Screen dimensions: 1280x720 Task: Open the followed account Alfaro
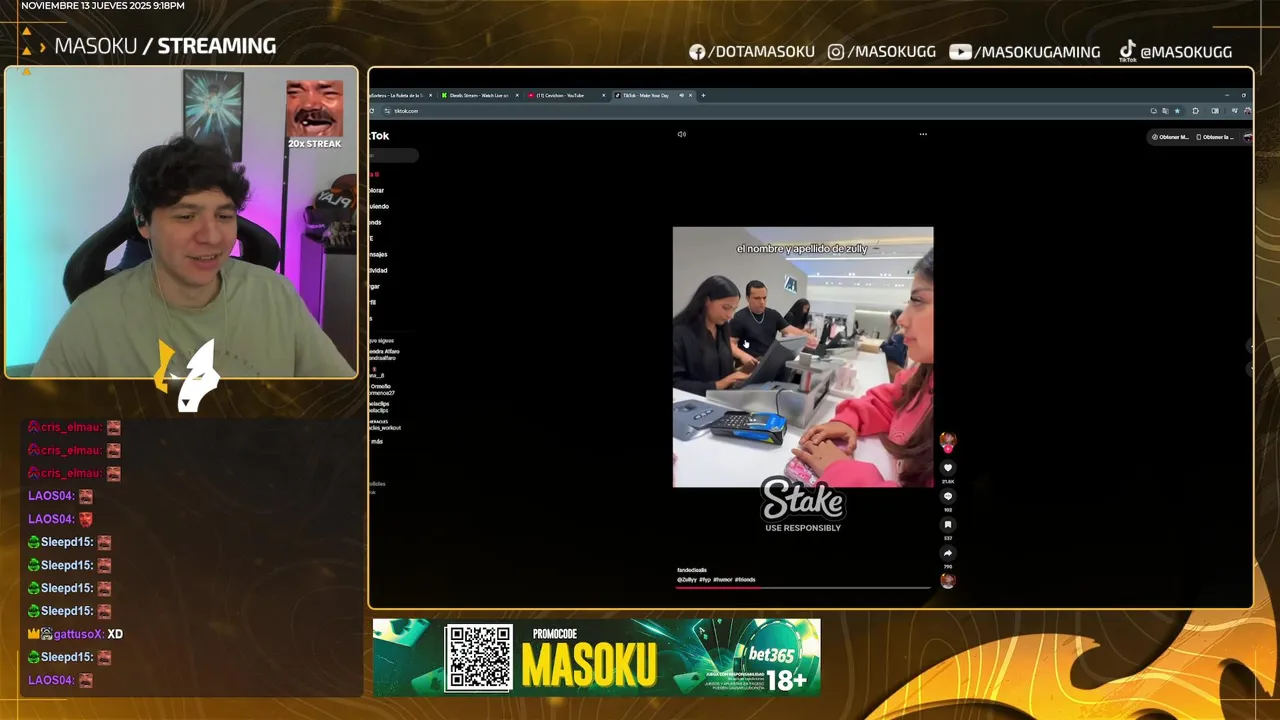[384, 354]
